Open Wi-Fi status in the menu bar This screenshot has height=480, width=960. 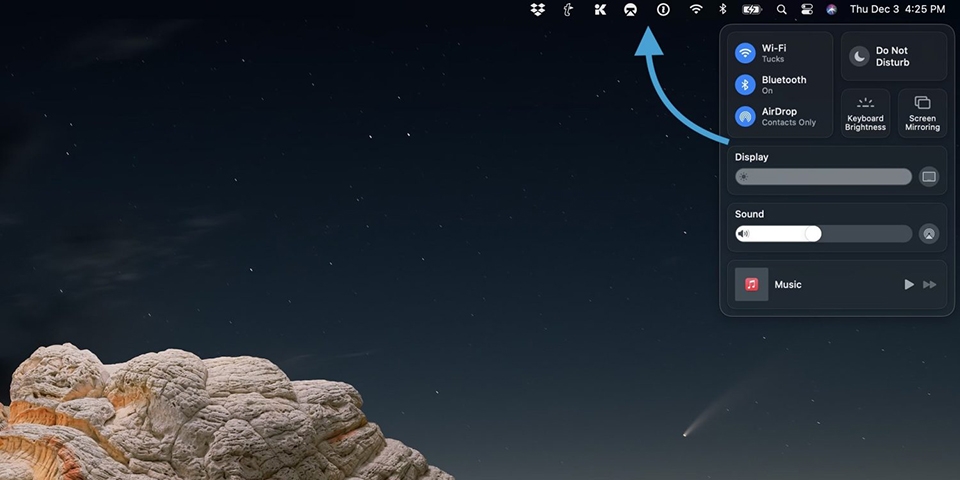696,9
